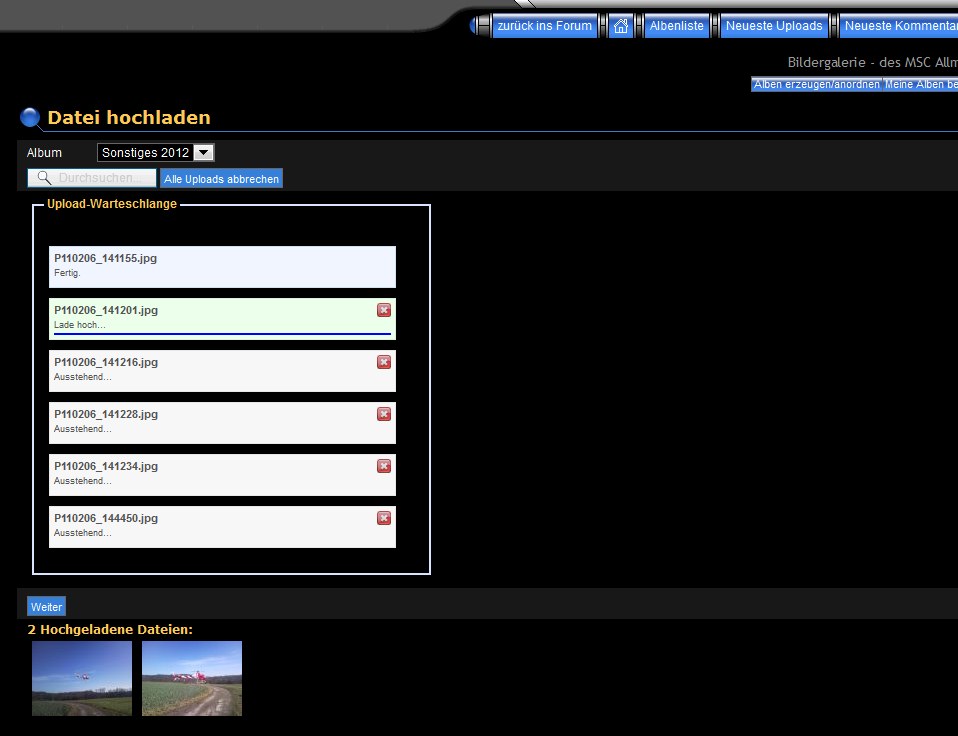Click the progress bar of P110206_141201.jpg
958x736 pixels.
tap(222, 334)
